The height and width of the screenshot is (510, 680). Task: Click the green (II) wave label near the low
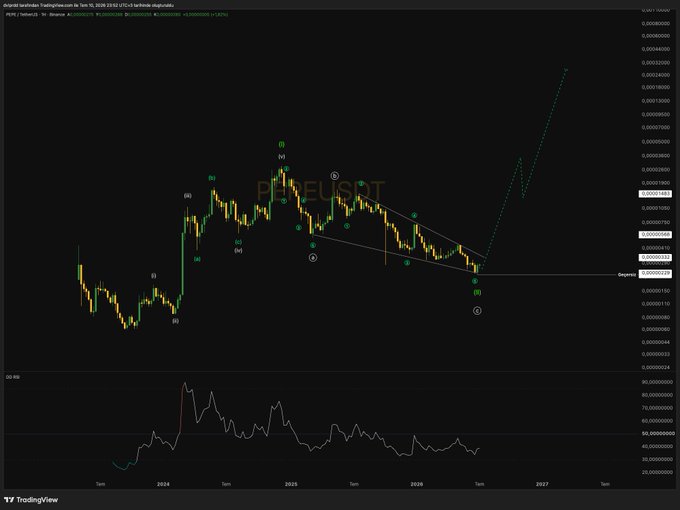[x=477, y=292]
